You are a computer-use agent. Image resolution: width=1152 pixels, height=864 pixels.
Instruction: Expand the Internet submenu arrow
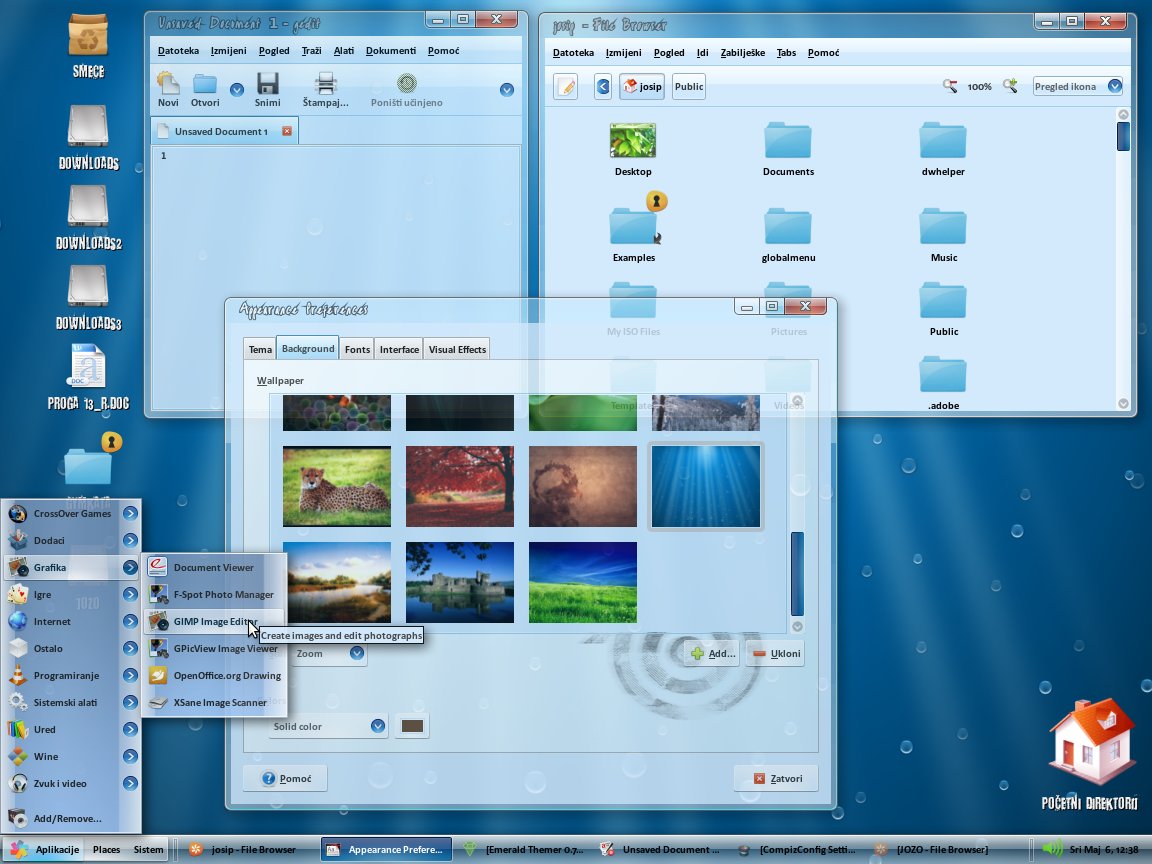(x=130, y=622)
